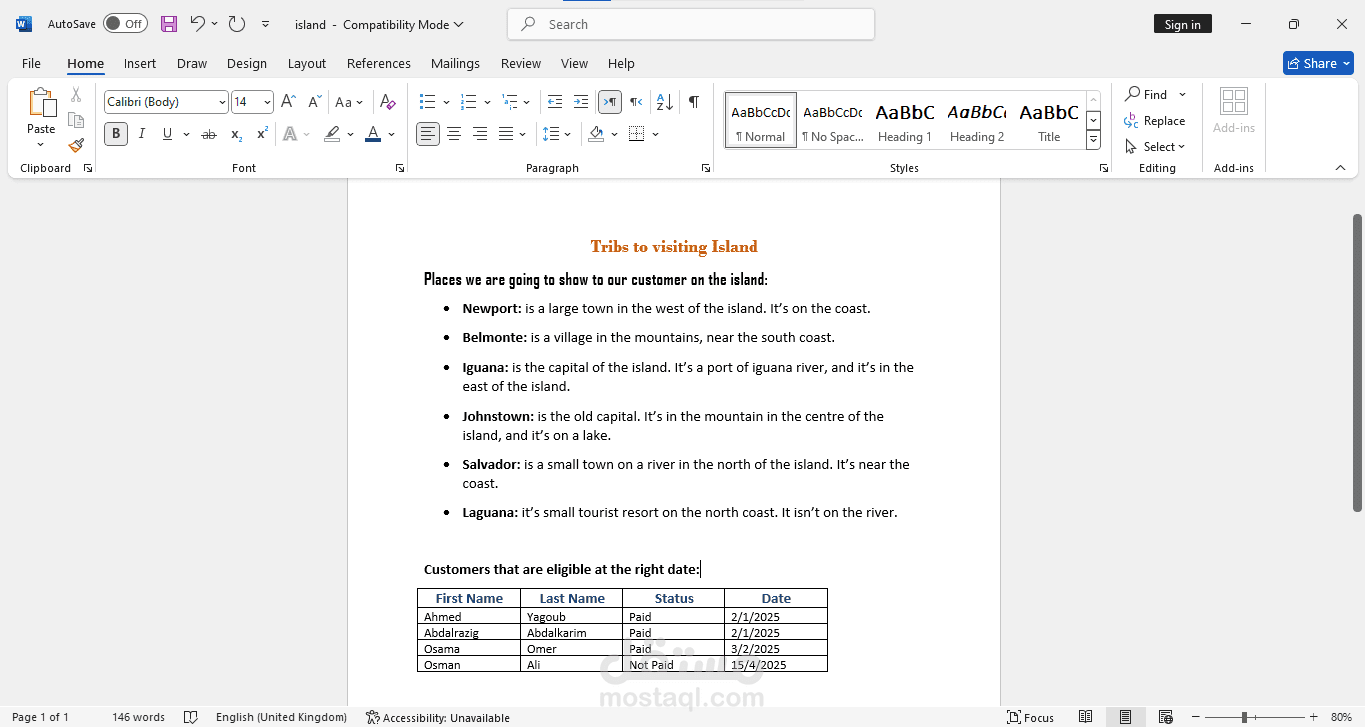The width and height of the screenshot is (1365, 727).
Task: Click the Sign in button
Action: click(x=1183, y=24)
